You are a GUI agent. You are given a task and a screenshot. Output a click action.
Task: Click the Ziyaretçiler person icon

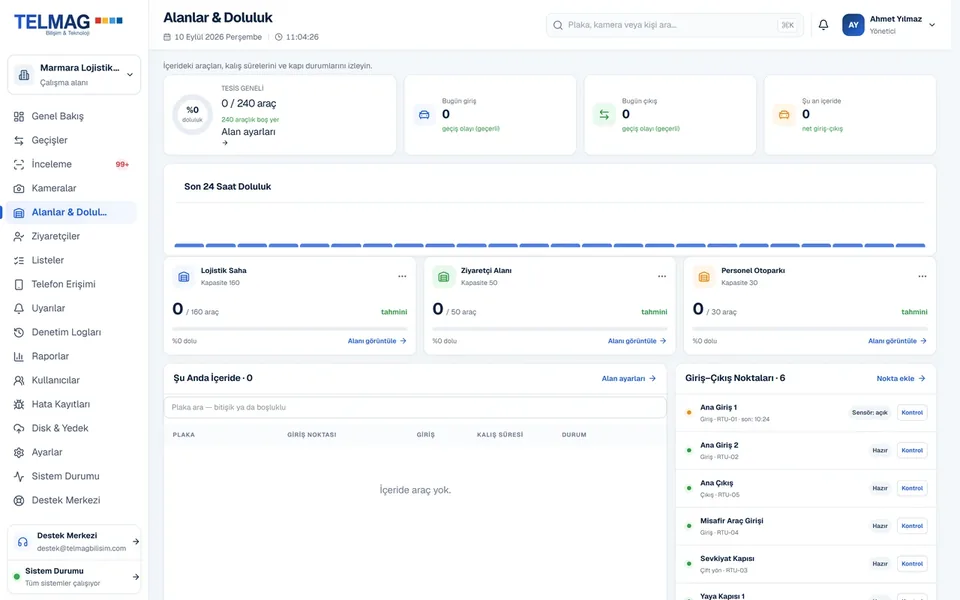(19, 236)
